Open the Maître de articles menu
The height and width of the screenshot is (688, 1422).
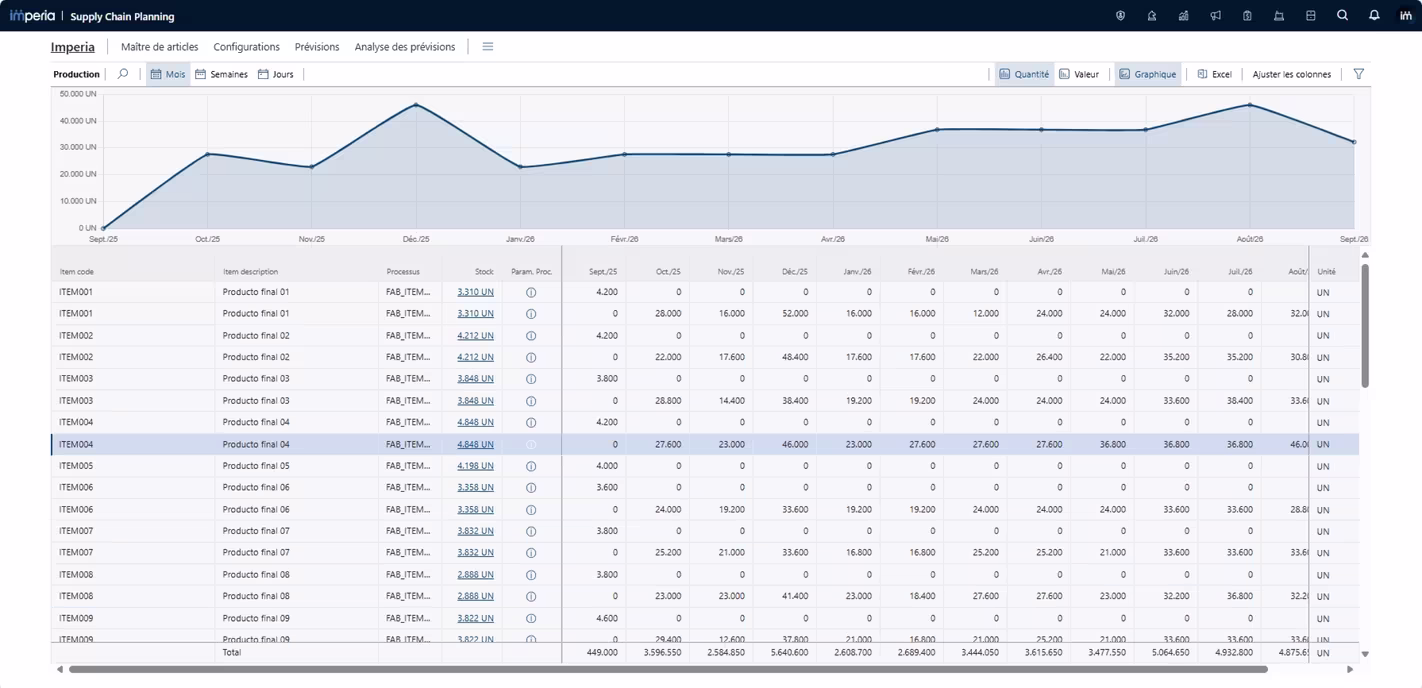[x=159, y=47]
